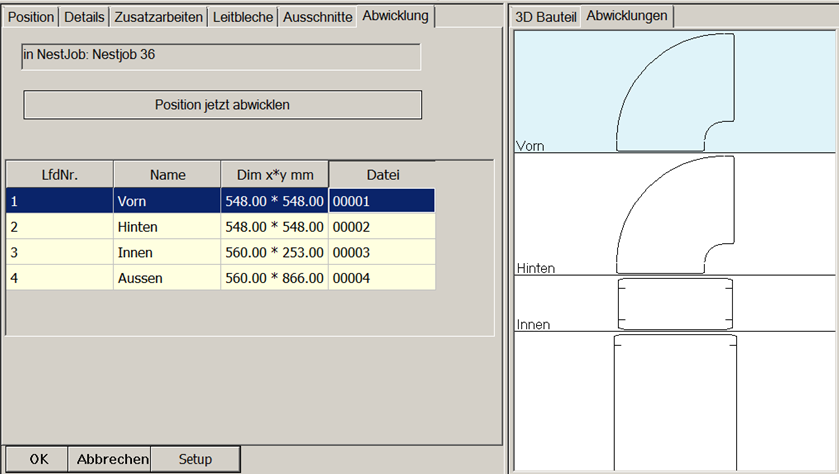Sort by the LfdNr. column header

[x=59, y=174]
